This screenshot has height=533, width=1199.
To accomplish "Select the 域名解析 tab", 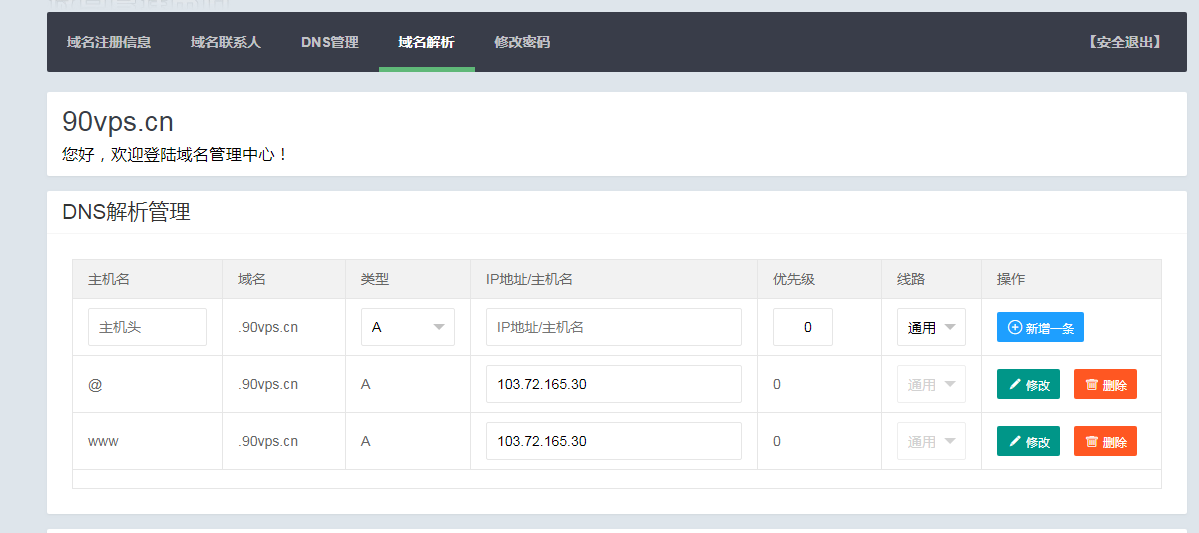I will [426, 42].
